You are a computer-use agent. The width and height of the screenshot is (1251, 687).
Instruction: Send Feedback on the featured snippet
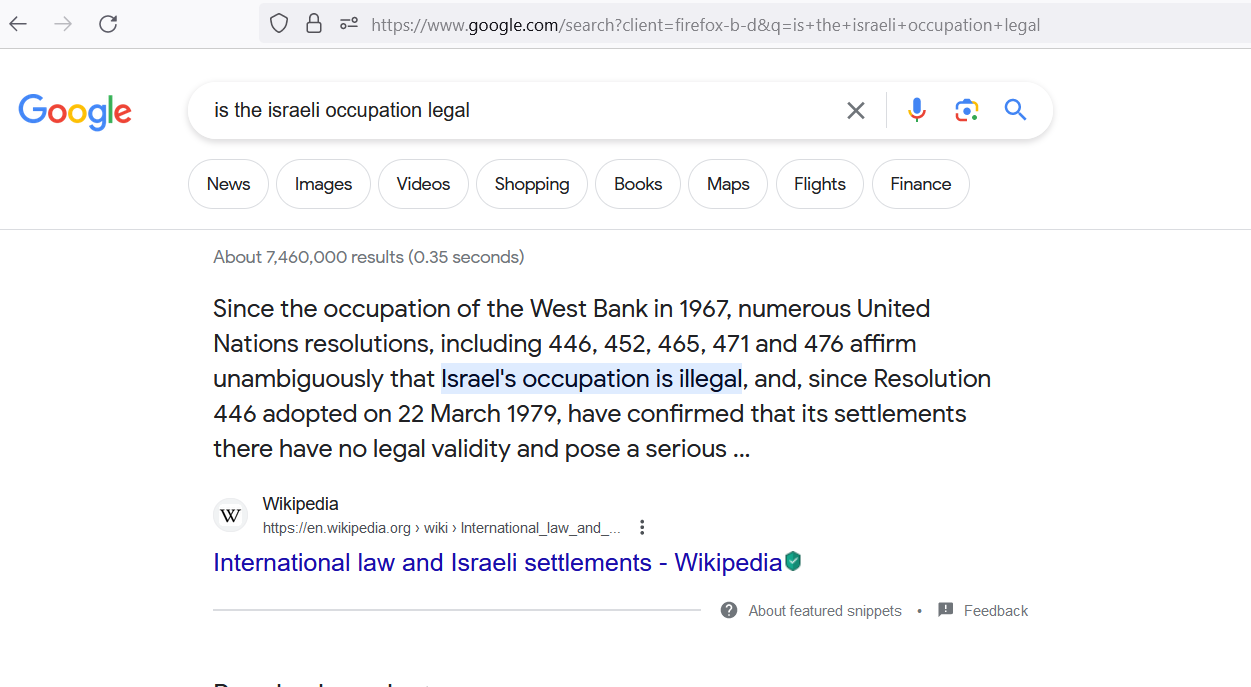pos(996,611)
